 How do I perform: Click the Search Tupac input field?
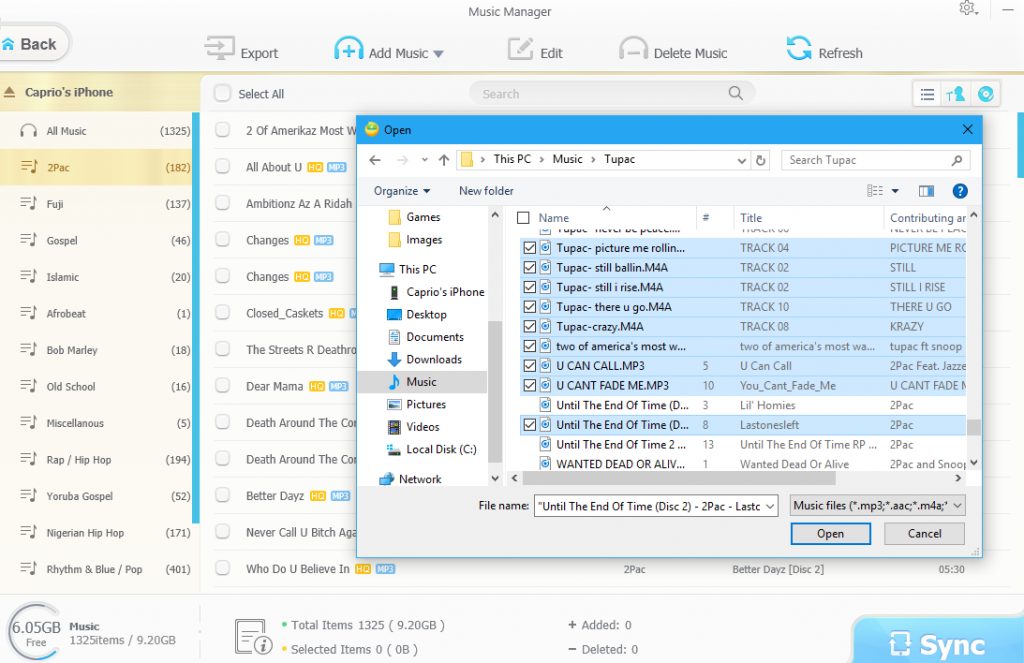875,160
